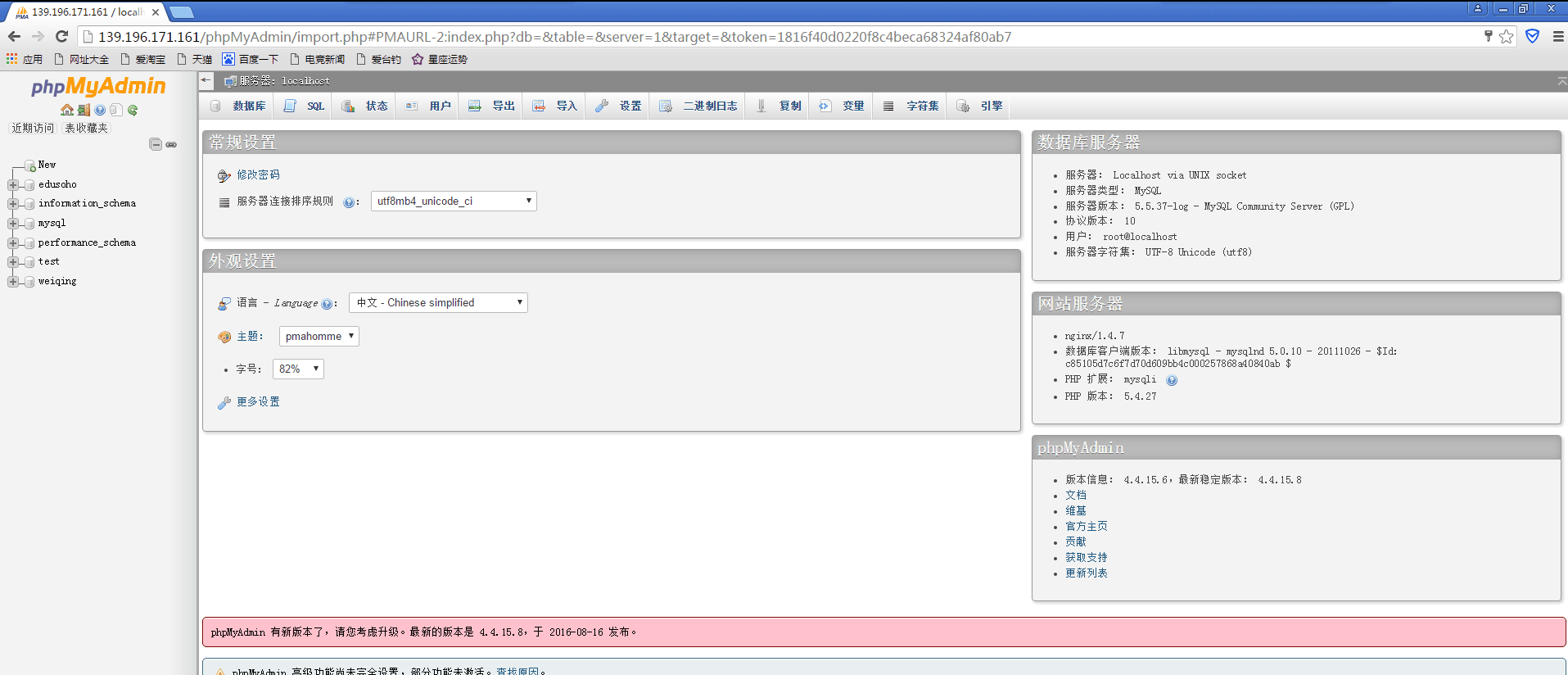
Task: Open the 百度一下 bookmark
Action: (x=251, y=59)
